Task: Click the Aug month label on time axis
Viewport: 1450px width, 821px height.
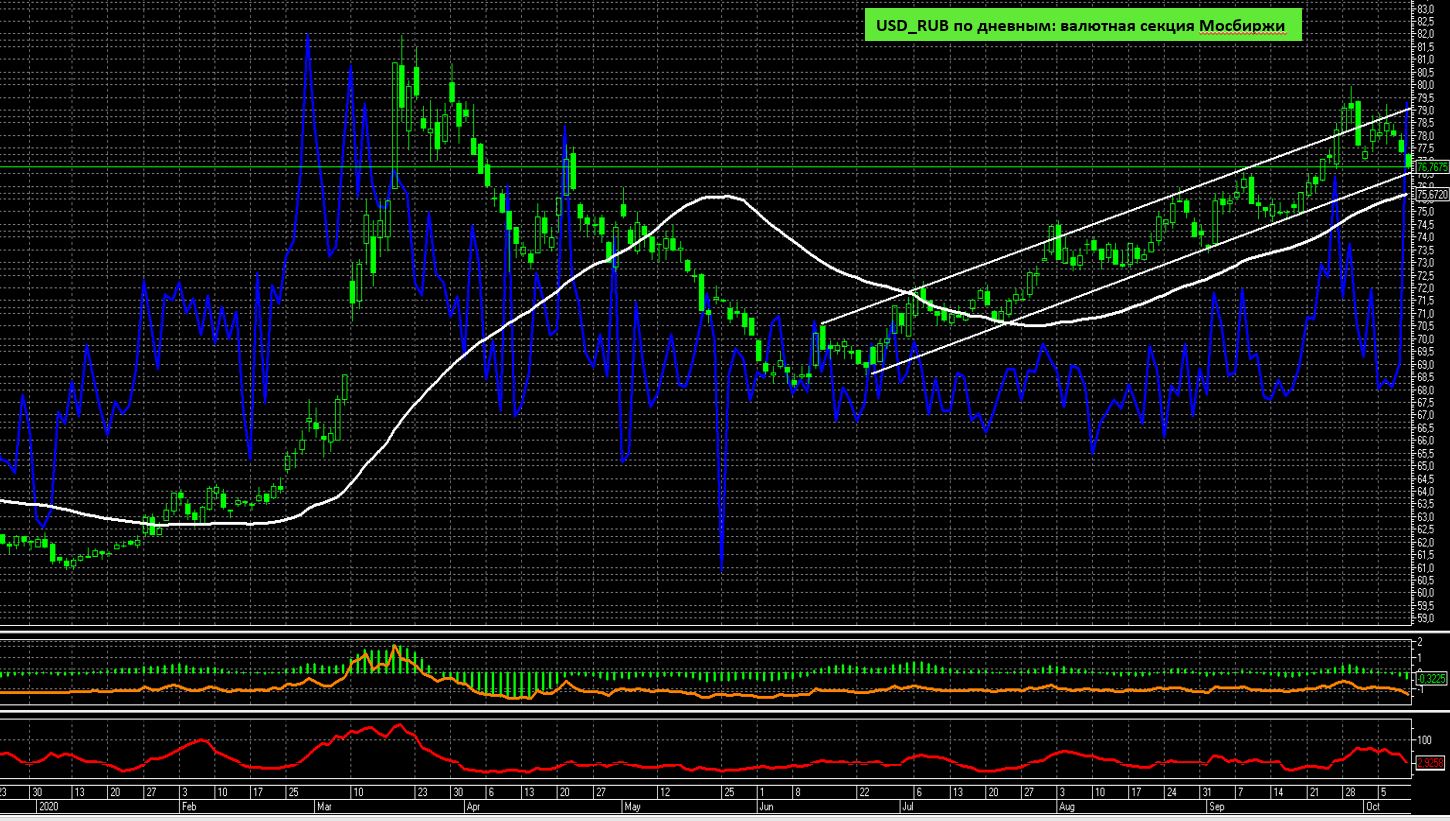Action: (1066, 805)
